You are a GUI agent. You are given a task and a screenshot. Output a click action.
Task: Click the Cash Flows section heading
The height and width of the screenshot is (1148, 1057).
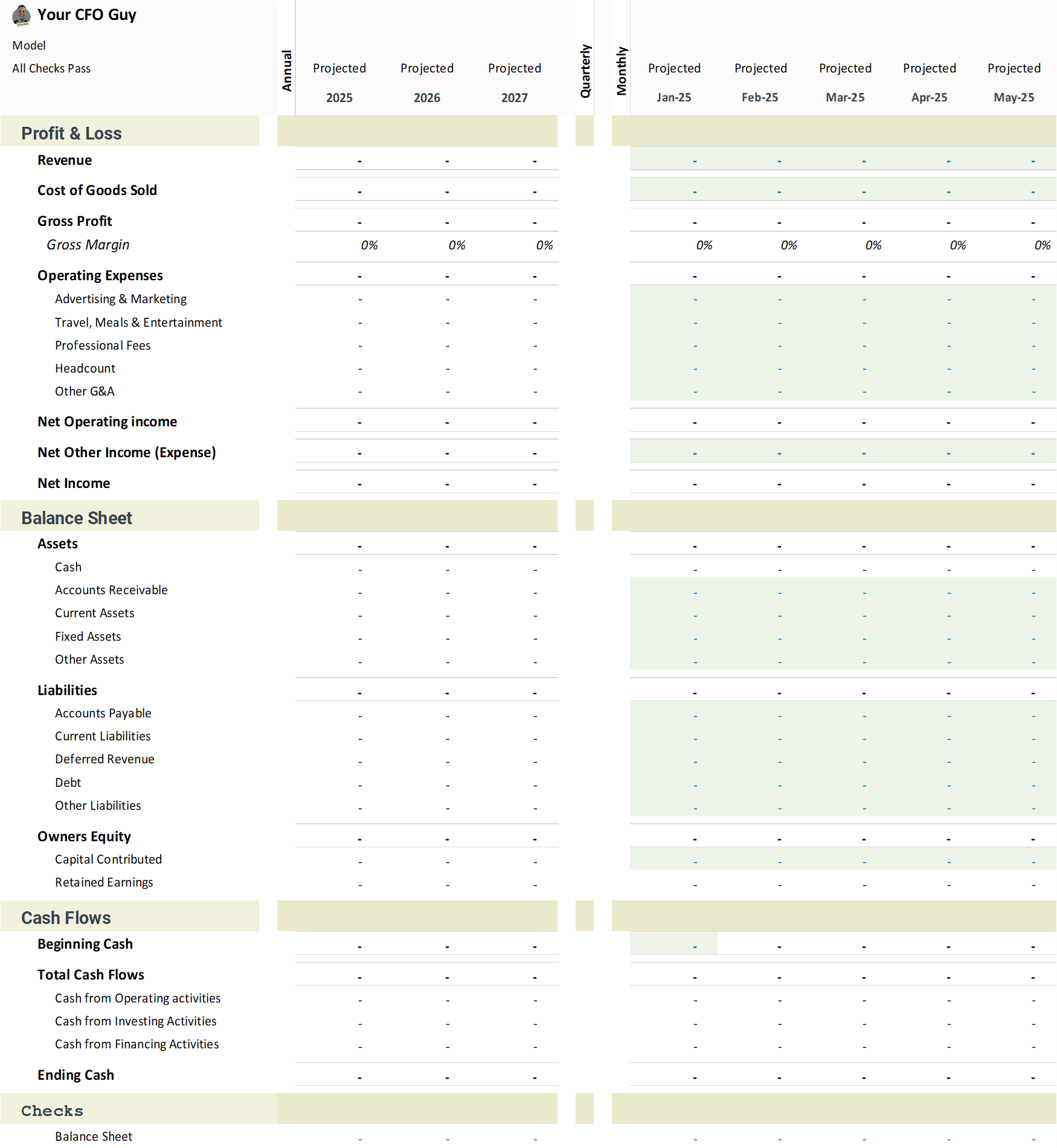[x=66, y=918]
